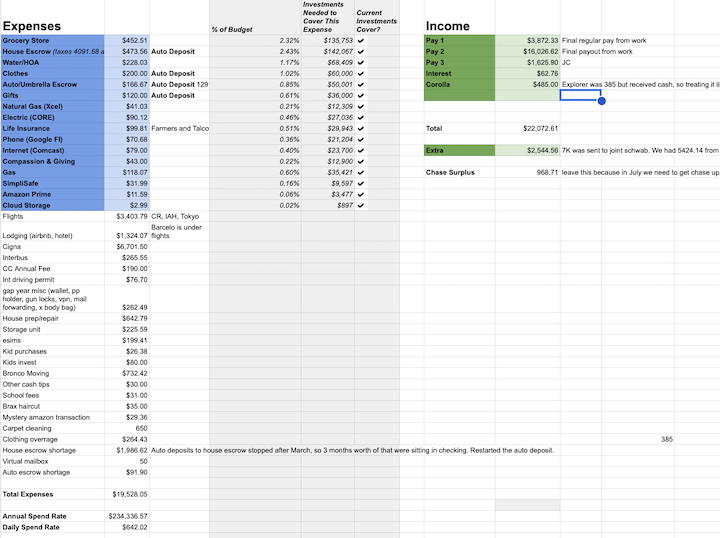Select the Carpet cleaning 650 value
720x538 pixels.
click(x=127, y=429)
